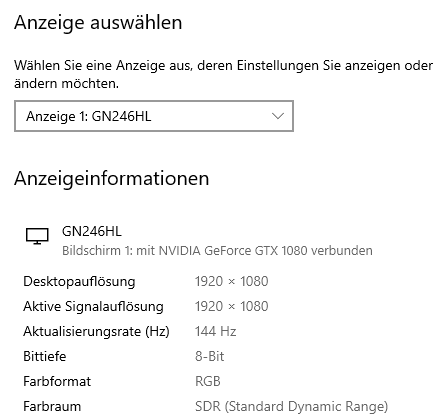Click the 144 Hz refresh rate value

coord(216,331)
